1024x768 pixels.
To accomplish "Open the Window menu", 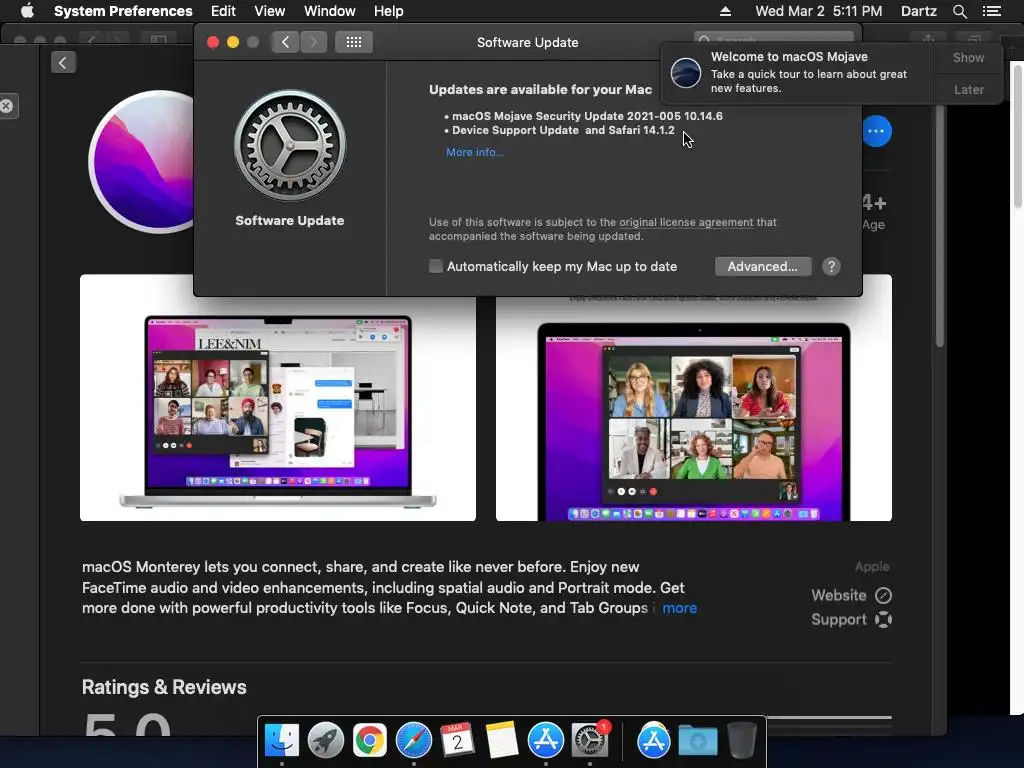I will coord(329,11).
